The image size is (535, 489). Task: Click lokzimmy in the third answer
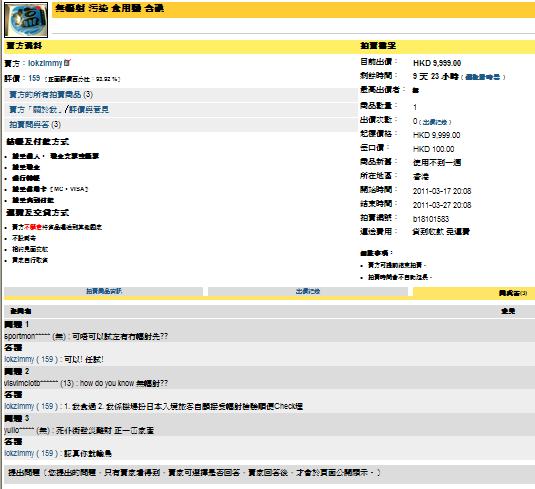point(19,454)
